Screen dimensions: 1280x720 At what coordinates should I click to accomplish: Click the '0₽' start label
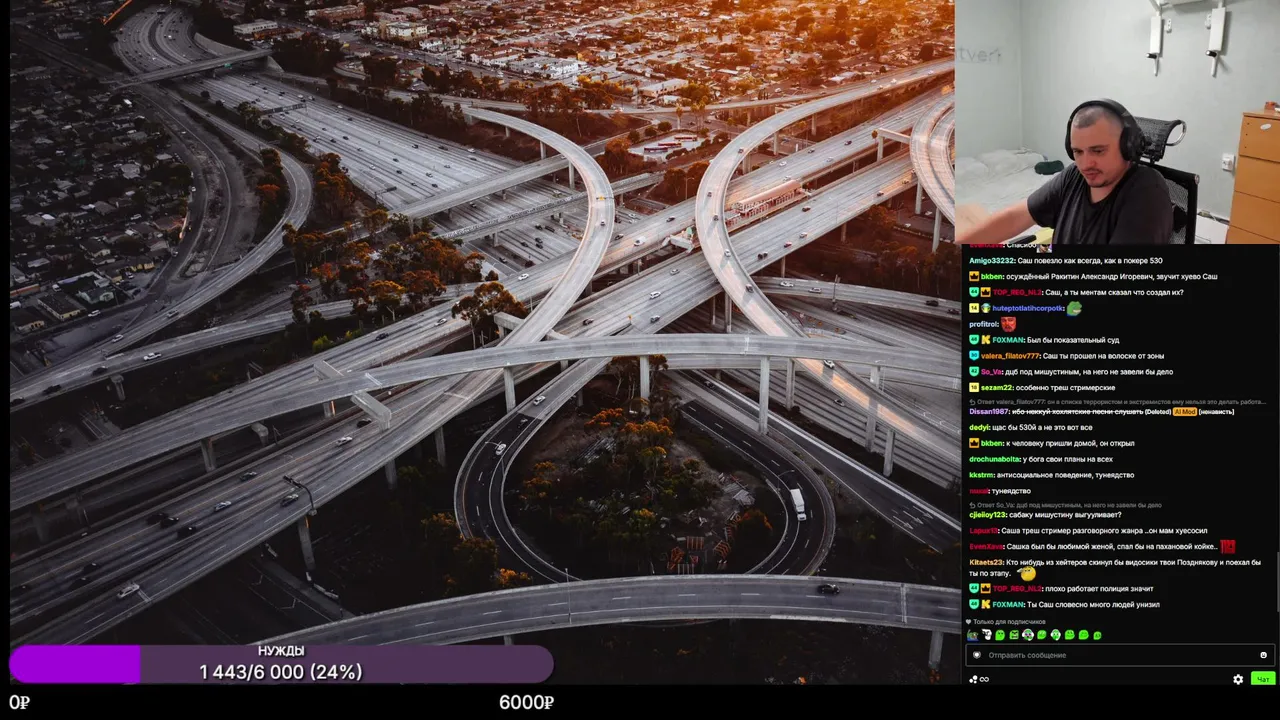pyautogui.click(x=19, y=702)
